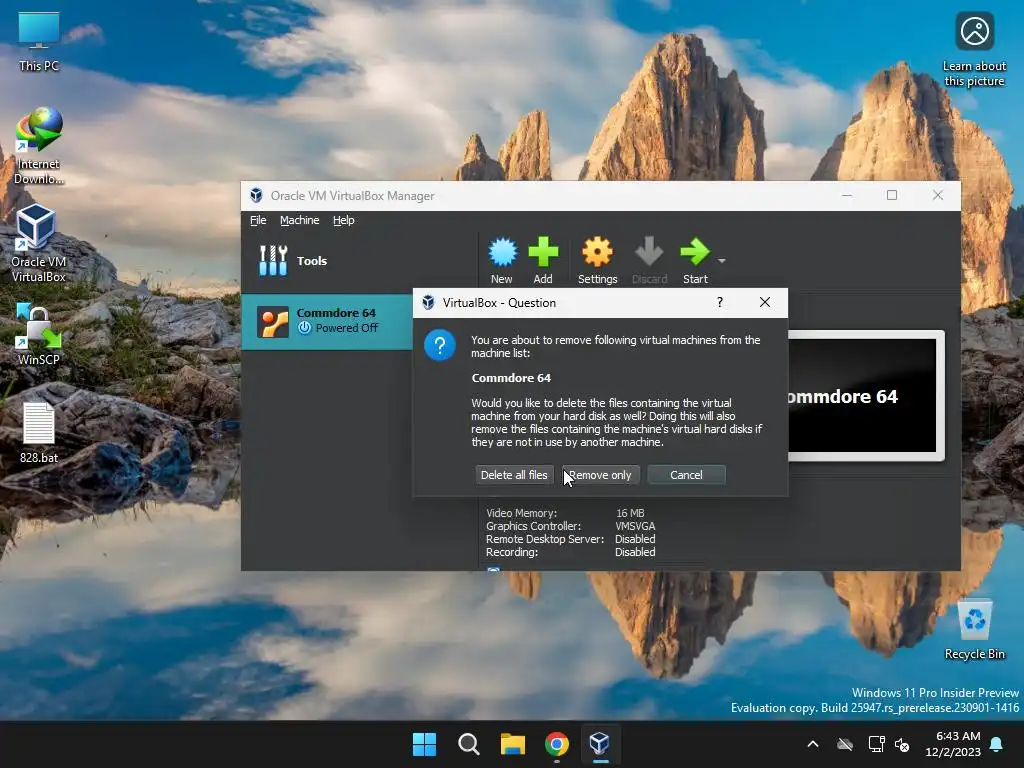
Task: Click the OneDrive cloud tray icon
Action: 845,744
